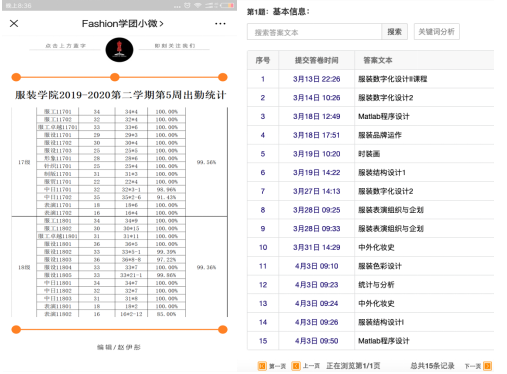
Task: Click the orange previous-page arrow icon
Action: pos(296,366)
